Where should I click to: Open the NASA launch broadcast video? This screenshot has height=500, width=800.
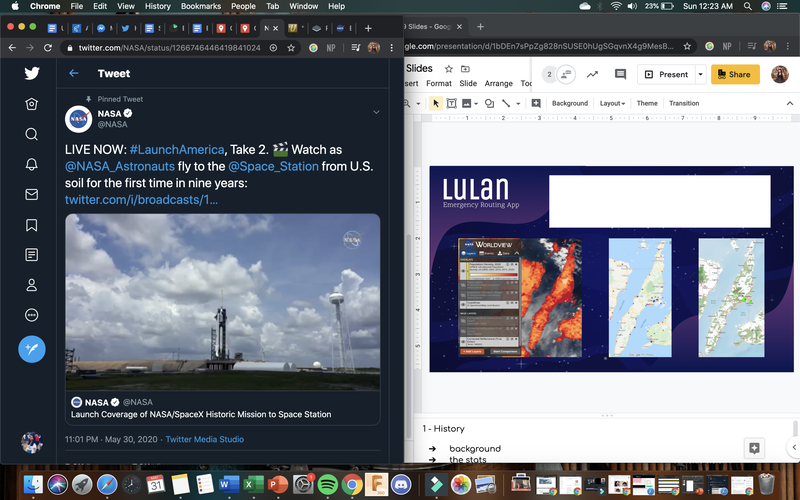click(222, 302)
